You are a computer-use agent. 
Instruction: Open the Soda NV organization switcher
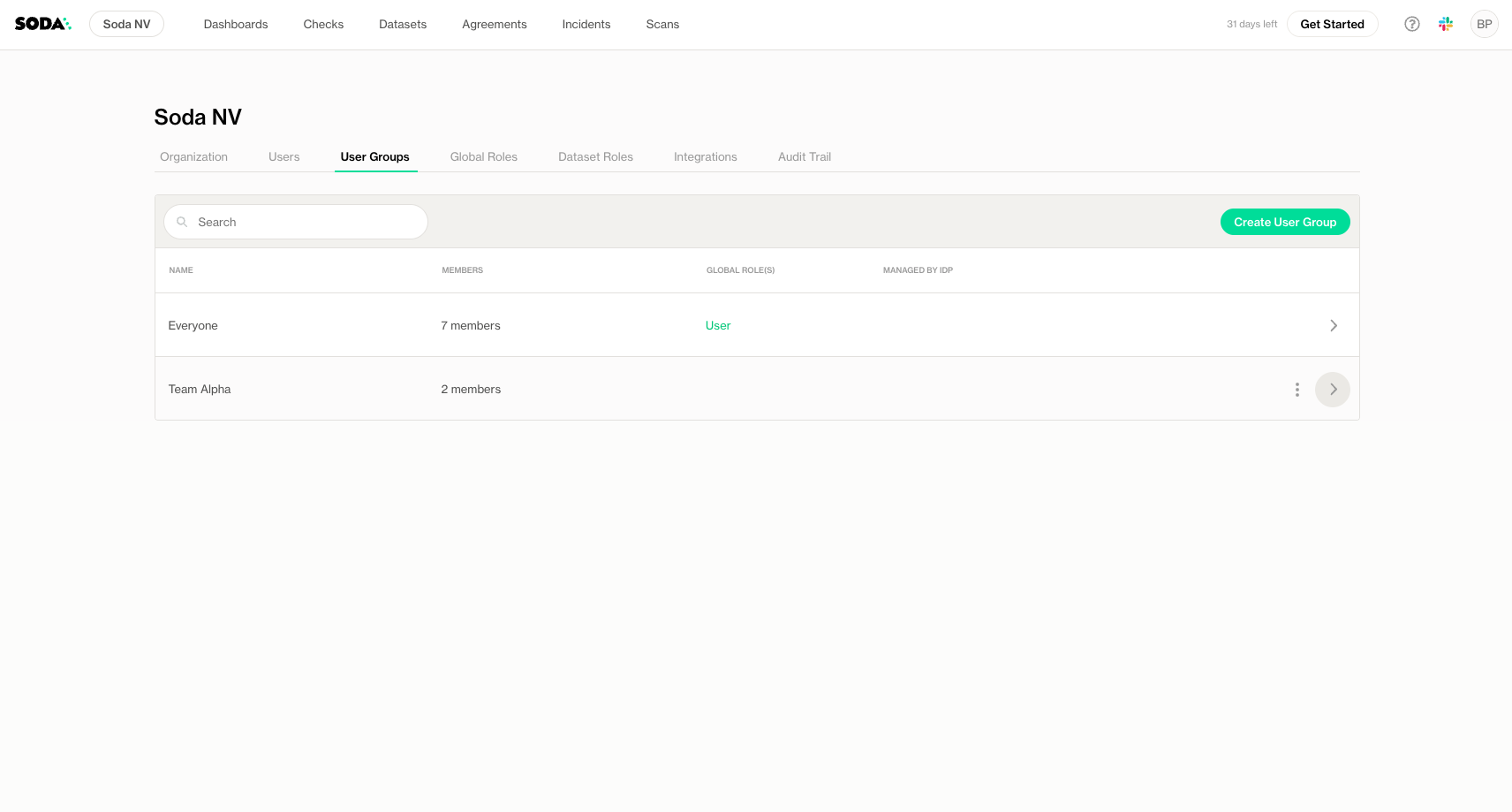[126, 24]
